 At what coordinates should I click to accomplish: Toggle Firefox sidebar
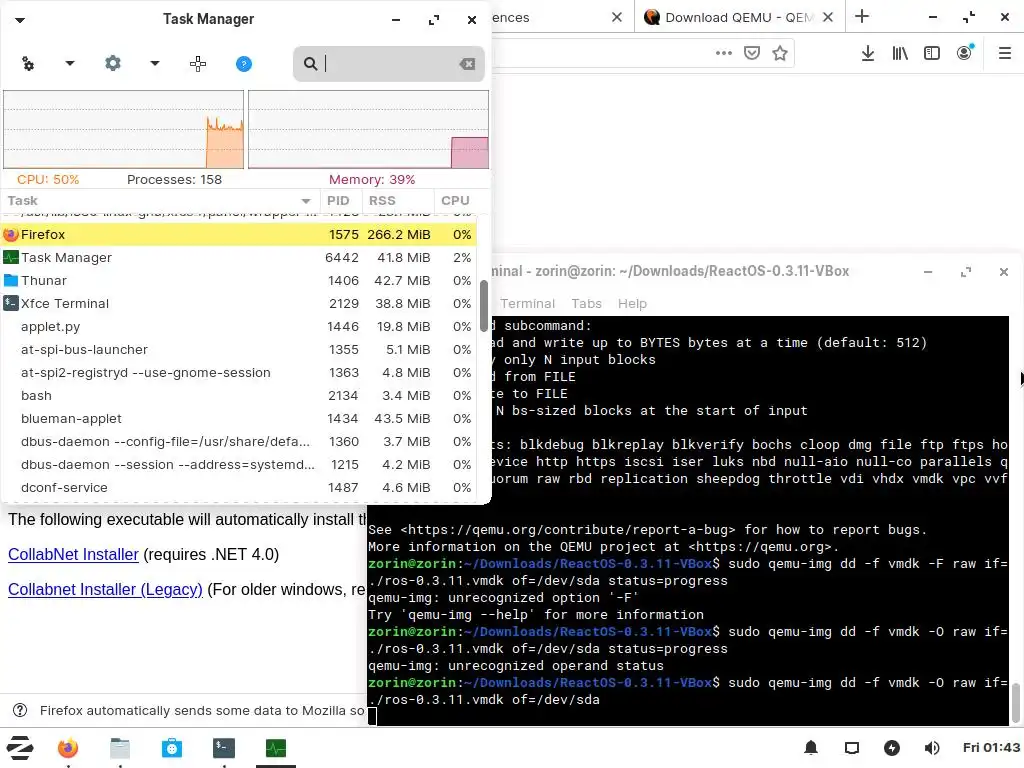click(x=932, y=53)
